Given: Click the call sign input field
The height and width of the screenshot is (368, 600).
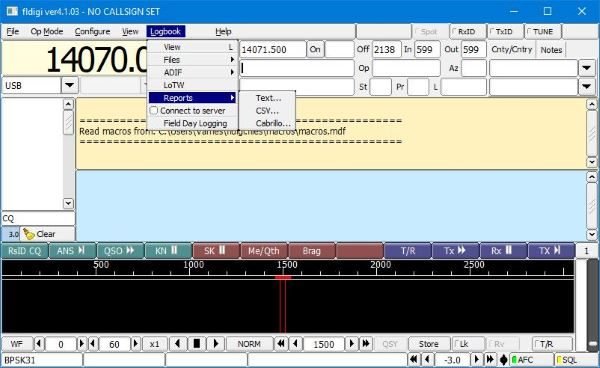Looking at the screenshot, I should point(297,68).
